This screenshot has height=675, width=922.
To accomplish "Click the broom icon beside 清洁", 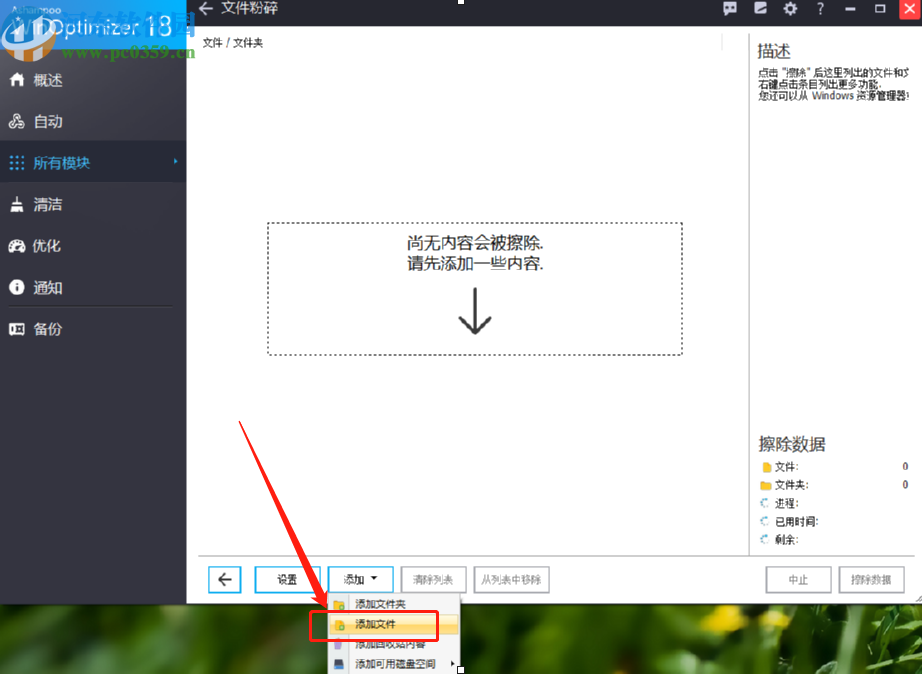I will click(x=17, y=204).
